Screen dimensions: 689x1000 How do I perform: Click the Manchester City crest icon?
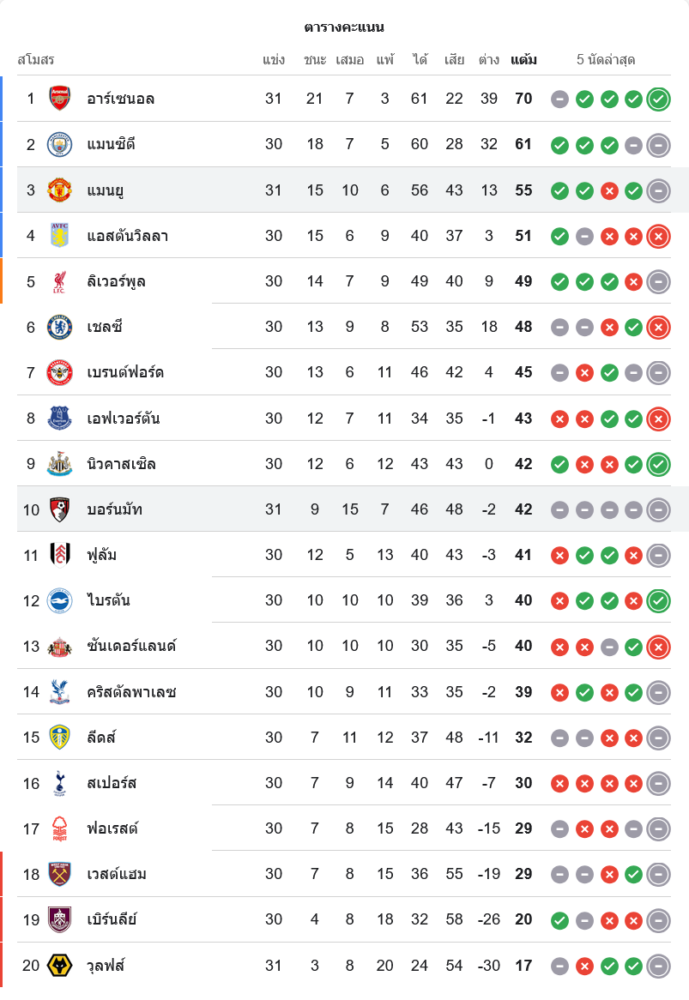(x=60, y=144)
